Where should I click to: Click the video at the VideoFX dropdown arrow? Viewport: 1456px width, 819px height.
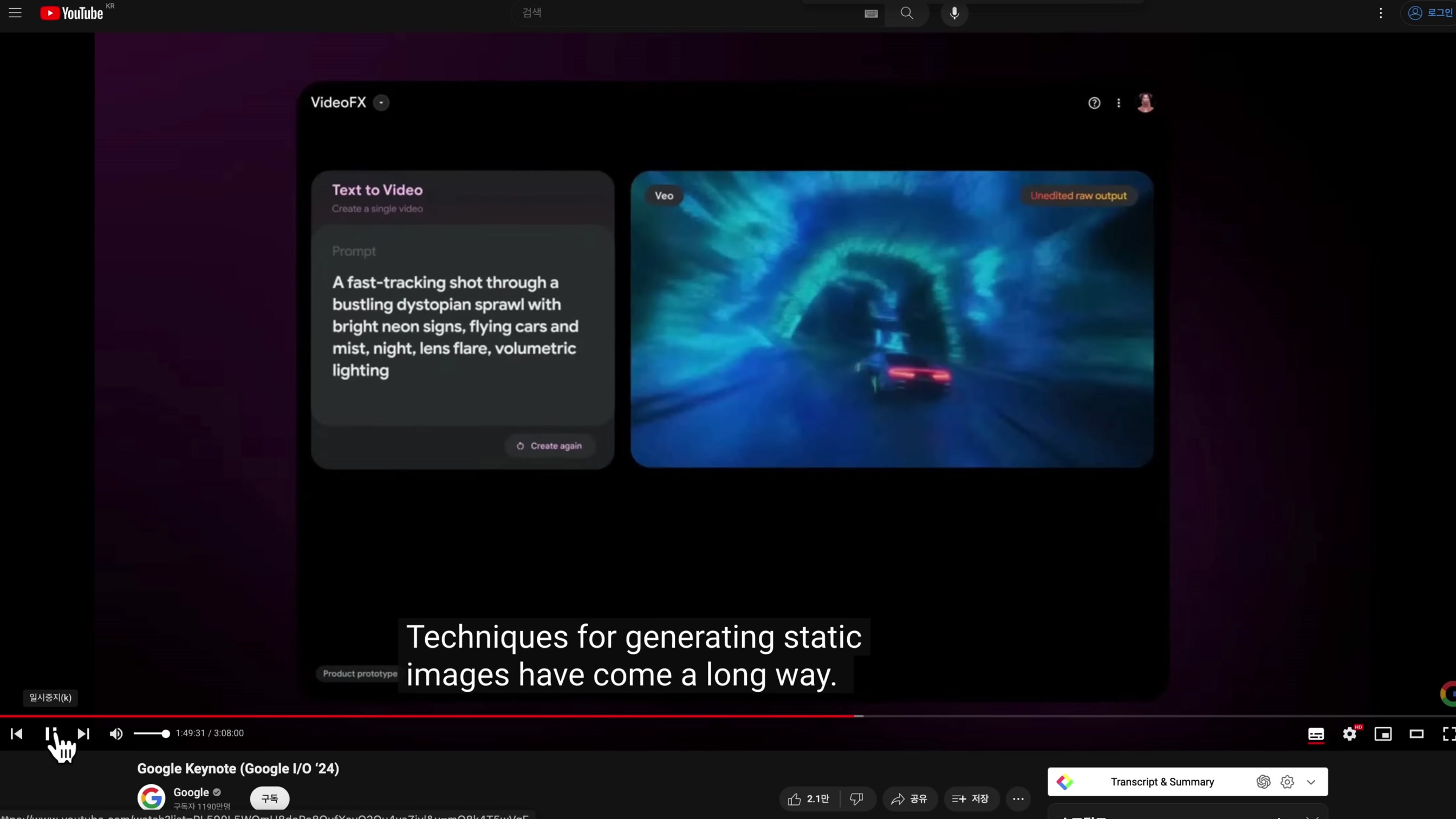point(381,103)
